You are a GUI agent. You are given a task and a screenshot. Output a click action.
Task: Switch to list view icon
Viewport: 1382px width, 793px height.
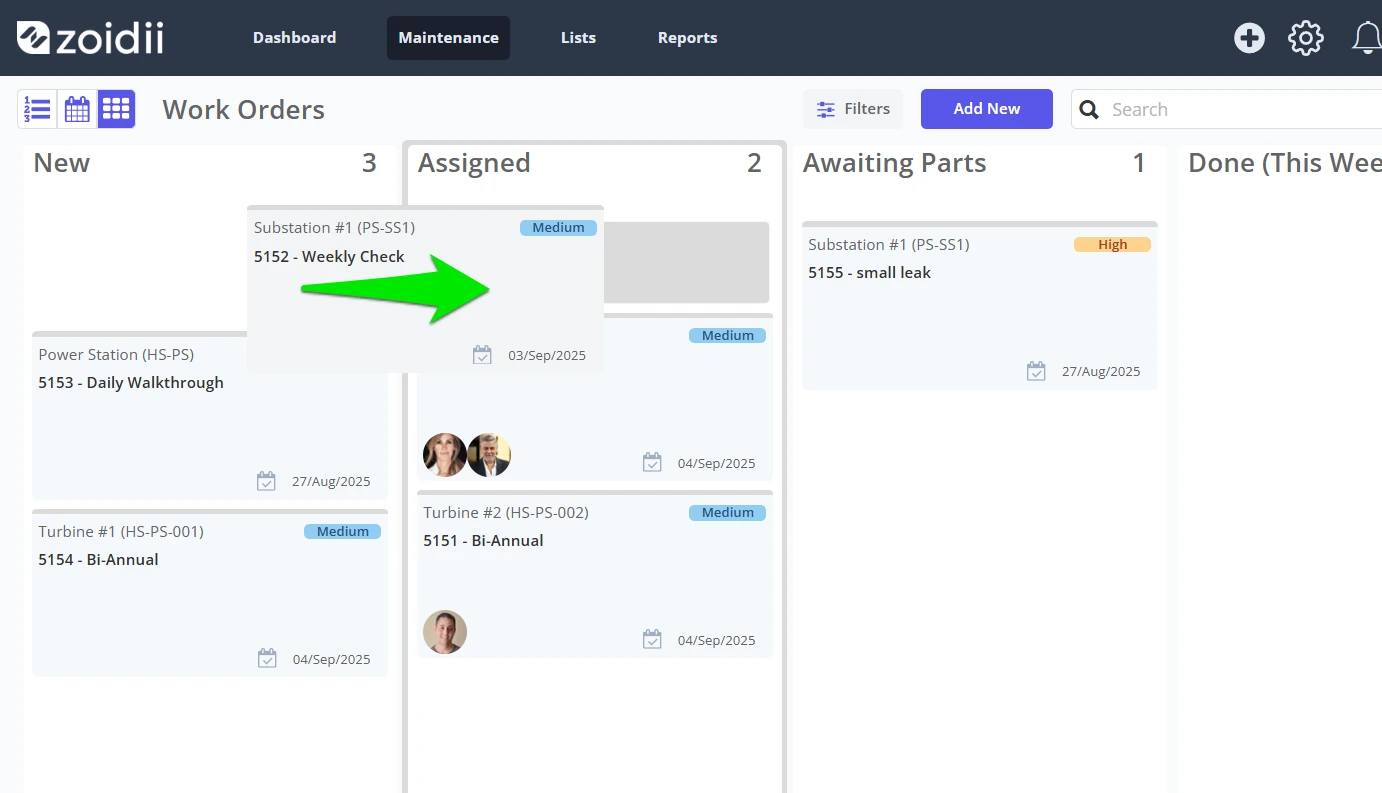[x=38, y=109]
